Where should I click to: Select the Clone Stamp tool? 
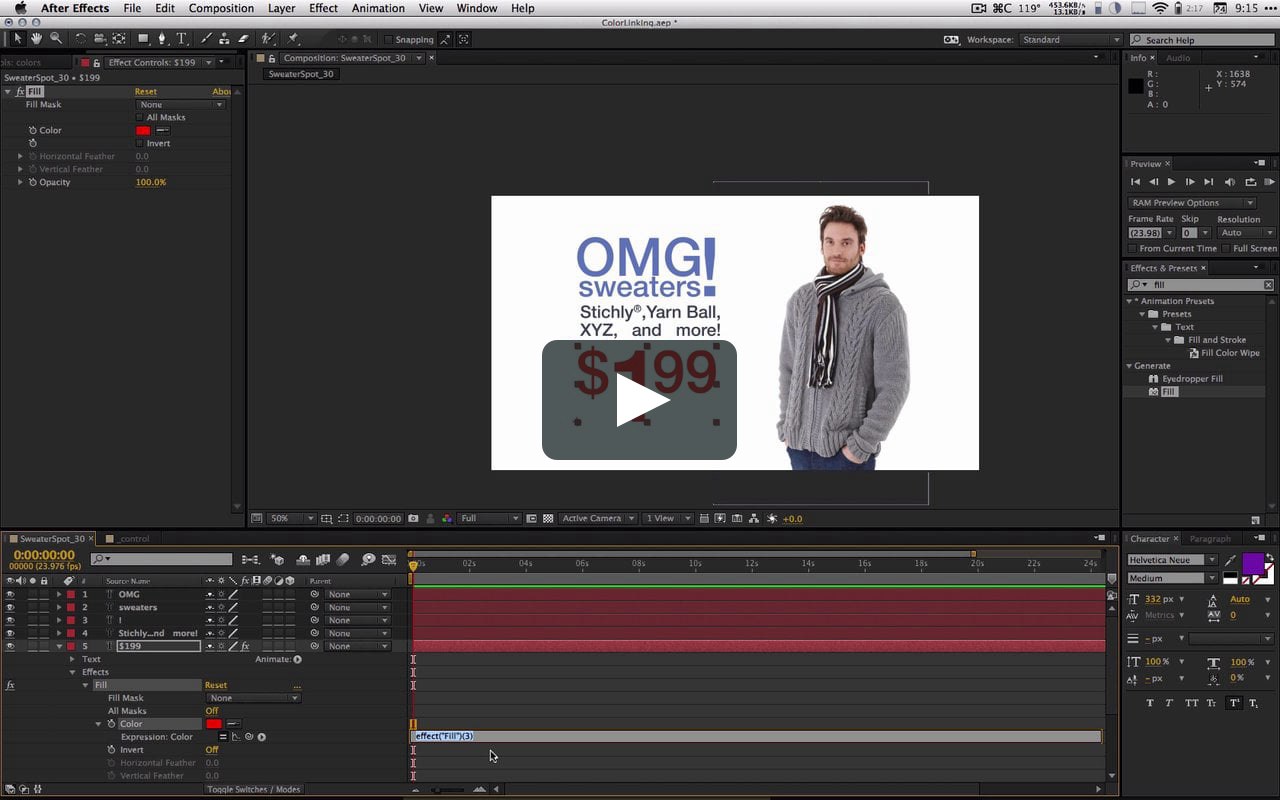click(x=225, y=39)
